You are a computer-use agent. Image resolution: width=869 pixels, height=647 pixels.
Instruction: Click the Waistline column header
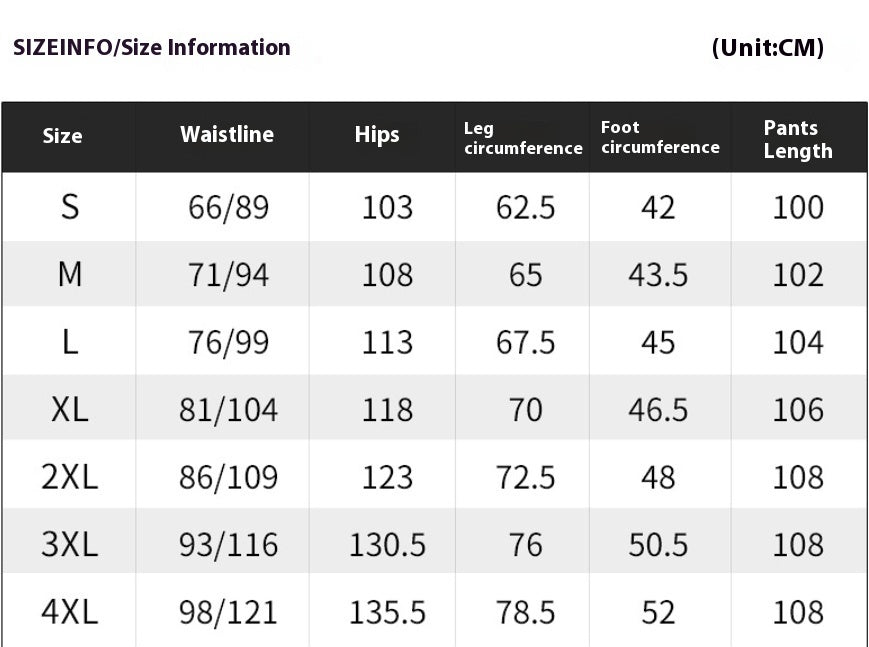(x=227, y=135)
